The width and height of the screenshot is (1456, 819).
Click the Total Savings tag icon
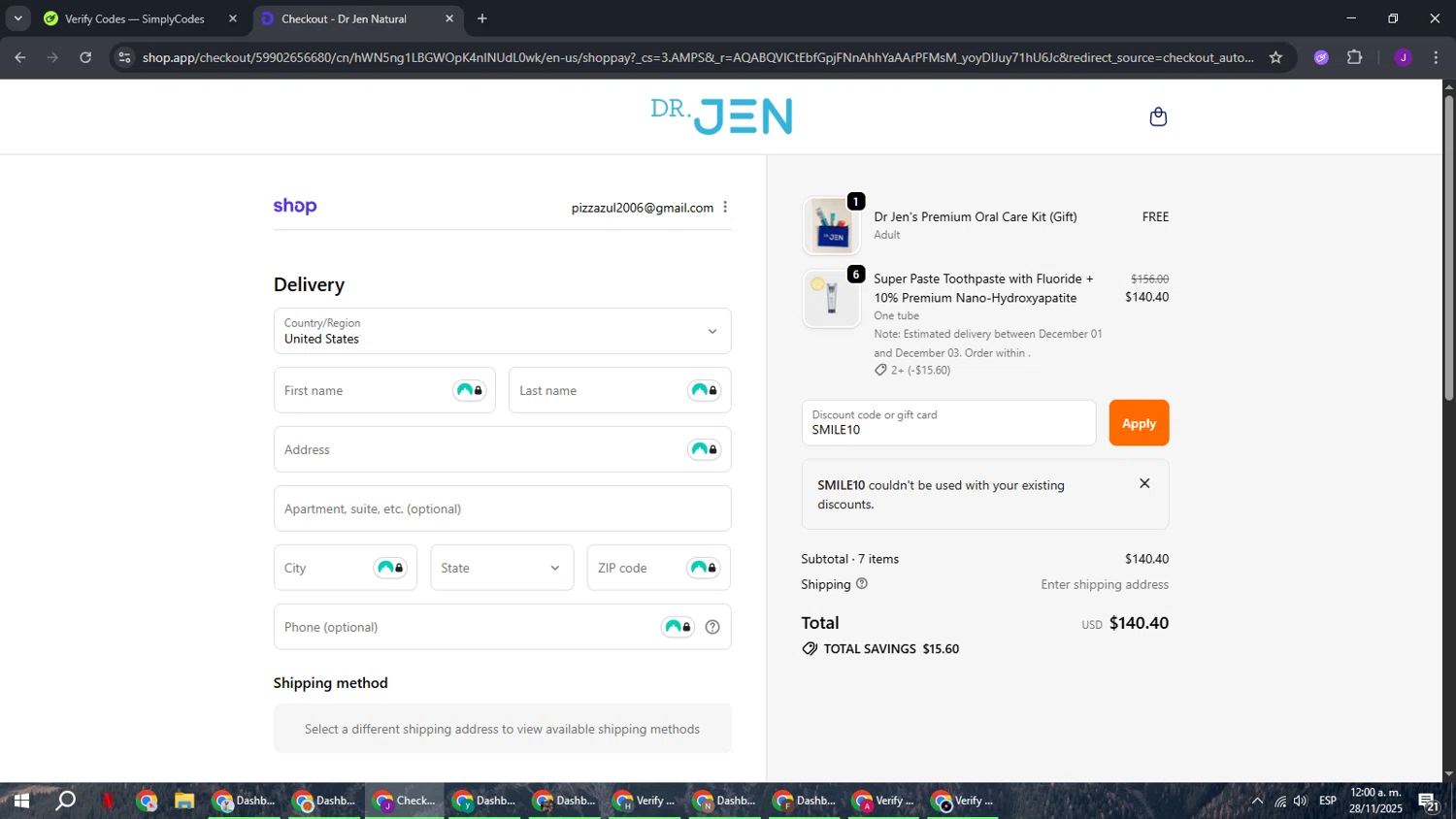pyautogui.click(x=810, y=648)
